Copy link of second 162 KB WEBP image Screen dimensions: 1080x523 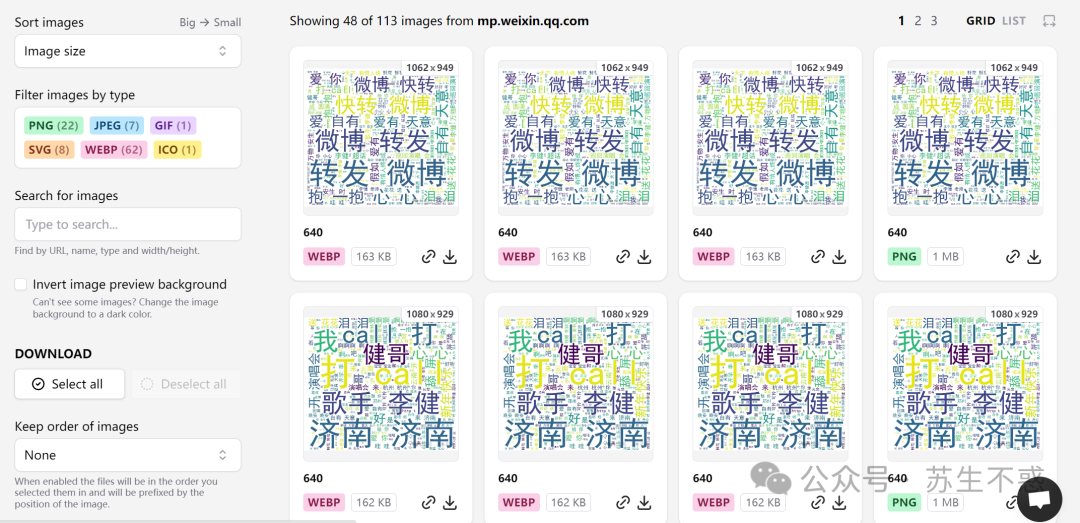point(623,502)
